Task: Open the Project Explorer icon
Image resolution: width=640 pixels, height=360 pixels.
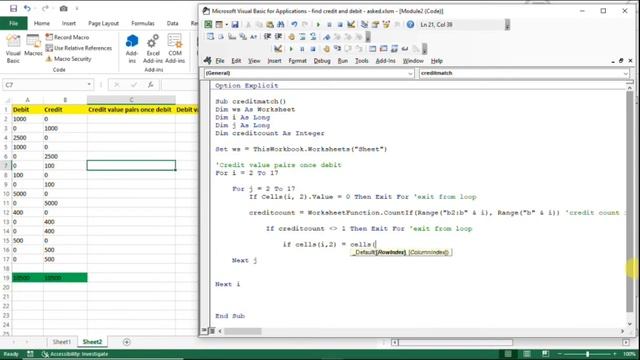Action: (x=364, y=24)
